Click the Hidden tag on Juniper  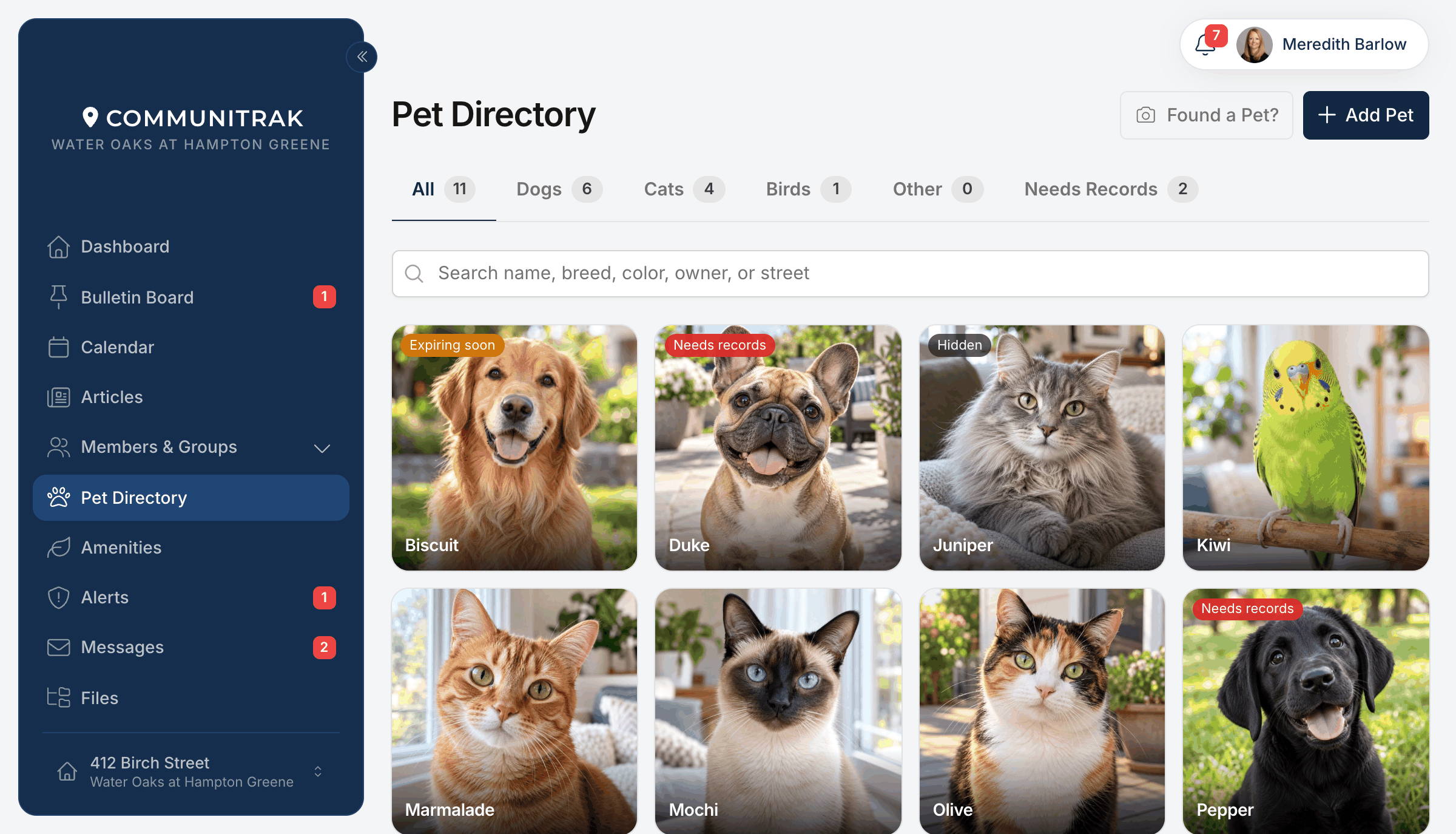[x=959, y=345]
